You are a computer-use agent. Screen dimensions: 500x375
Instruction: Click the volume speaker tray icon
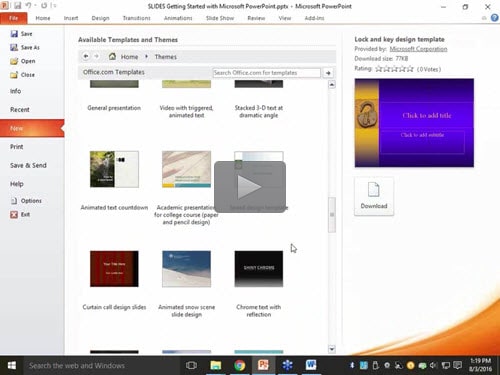click(x=433, y=365)
